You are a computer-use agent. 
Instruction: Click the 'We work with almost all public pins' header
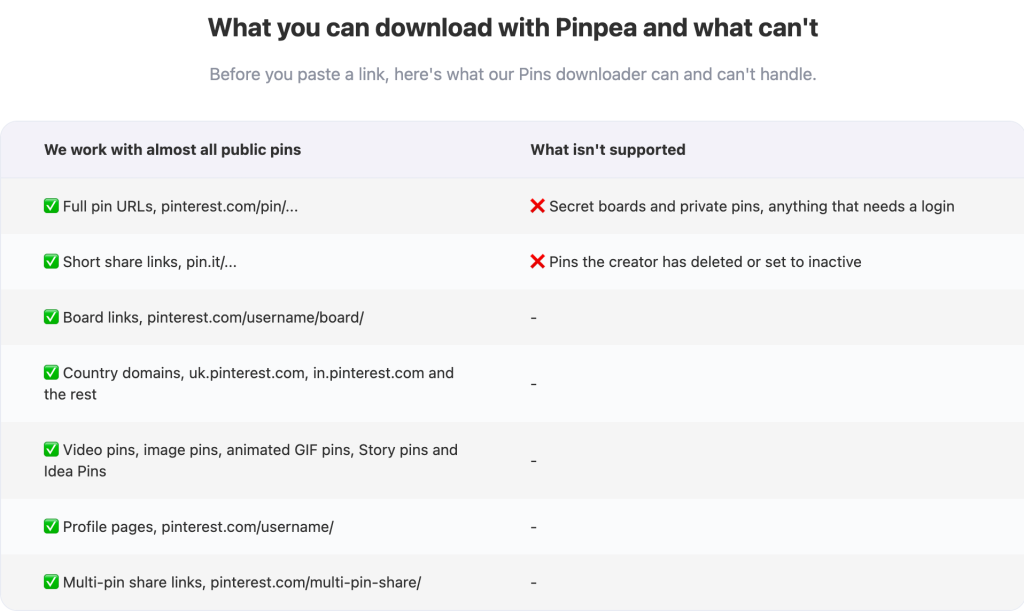(172, 149)
